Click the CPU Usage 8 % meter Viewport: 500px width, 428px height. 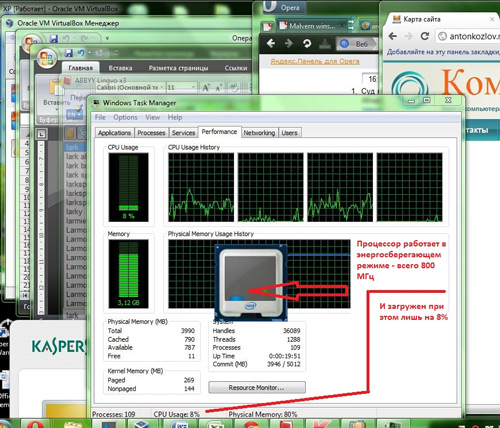(x=128, y=187)
